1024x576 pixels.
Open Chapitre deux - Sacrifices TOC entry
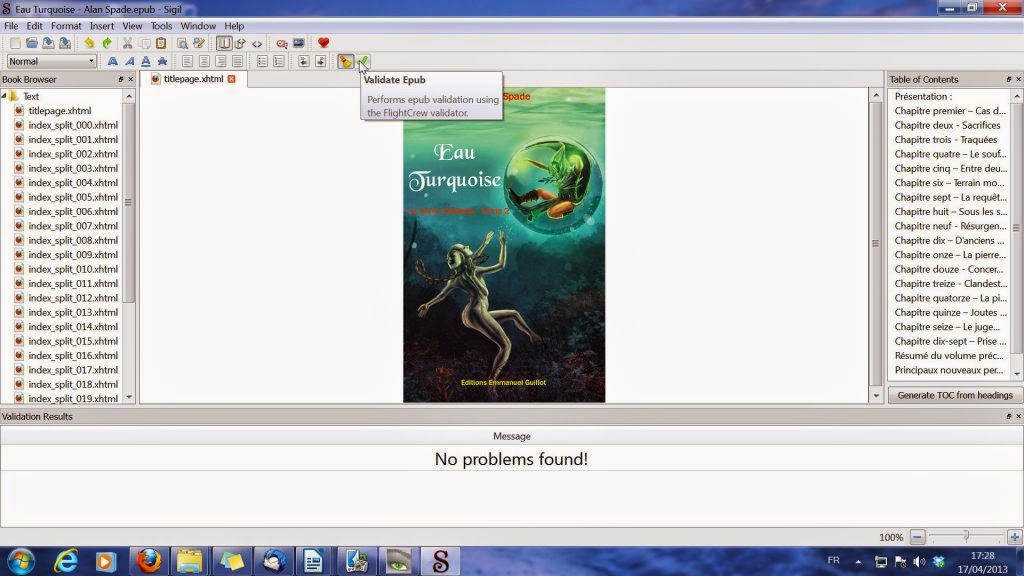click(x=947, y=125)
